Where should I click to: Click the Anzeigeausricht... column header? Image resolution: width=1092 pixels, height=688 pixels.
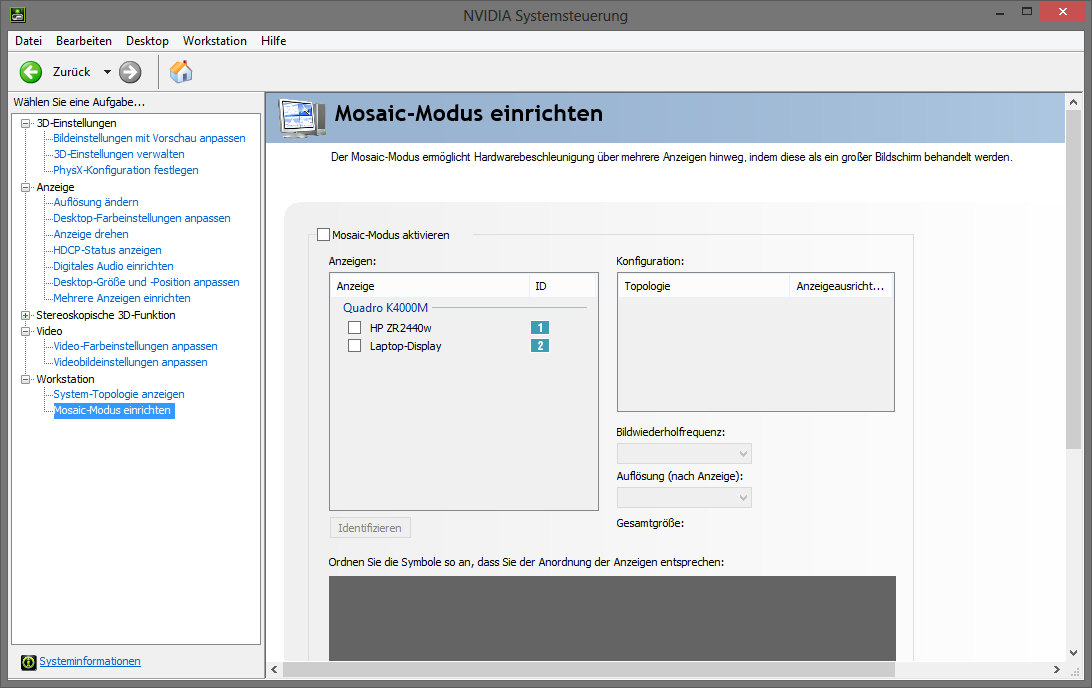(841, 286)
